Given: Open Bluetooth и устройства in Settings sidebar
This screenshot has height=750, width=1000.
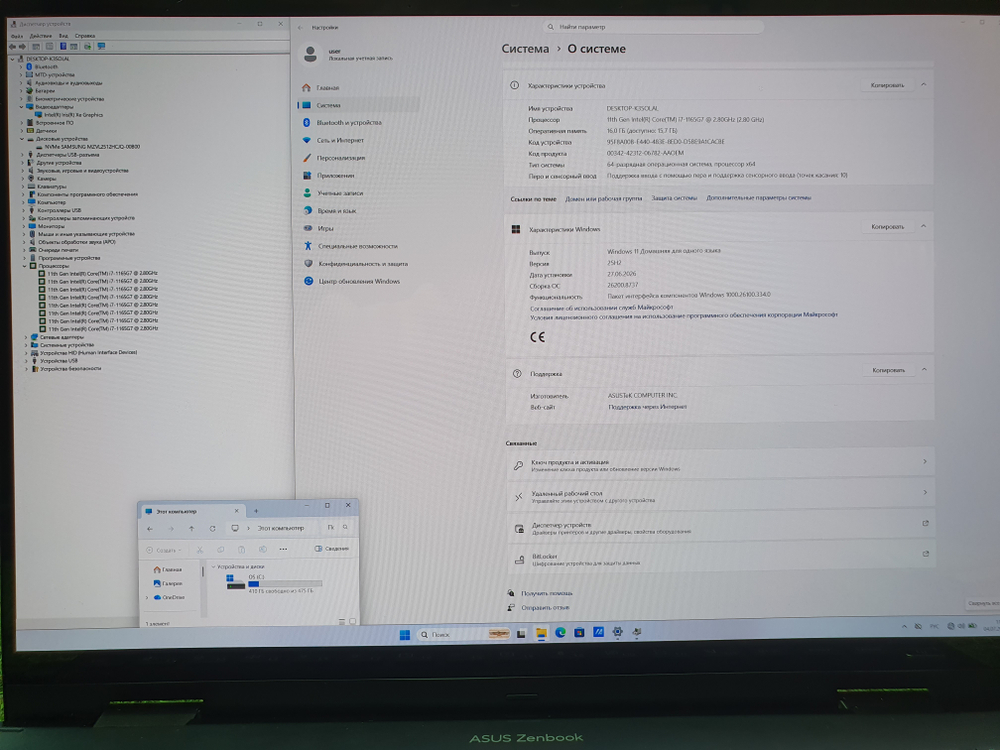Looking at the screenshot, I should pos(348,122).
